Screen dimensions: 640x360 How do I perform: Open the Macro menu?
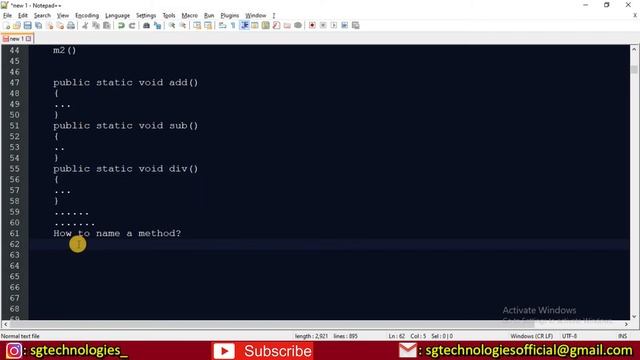tap(189, 16)
